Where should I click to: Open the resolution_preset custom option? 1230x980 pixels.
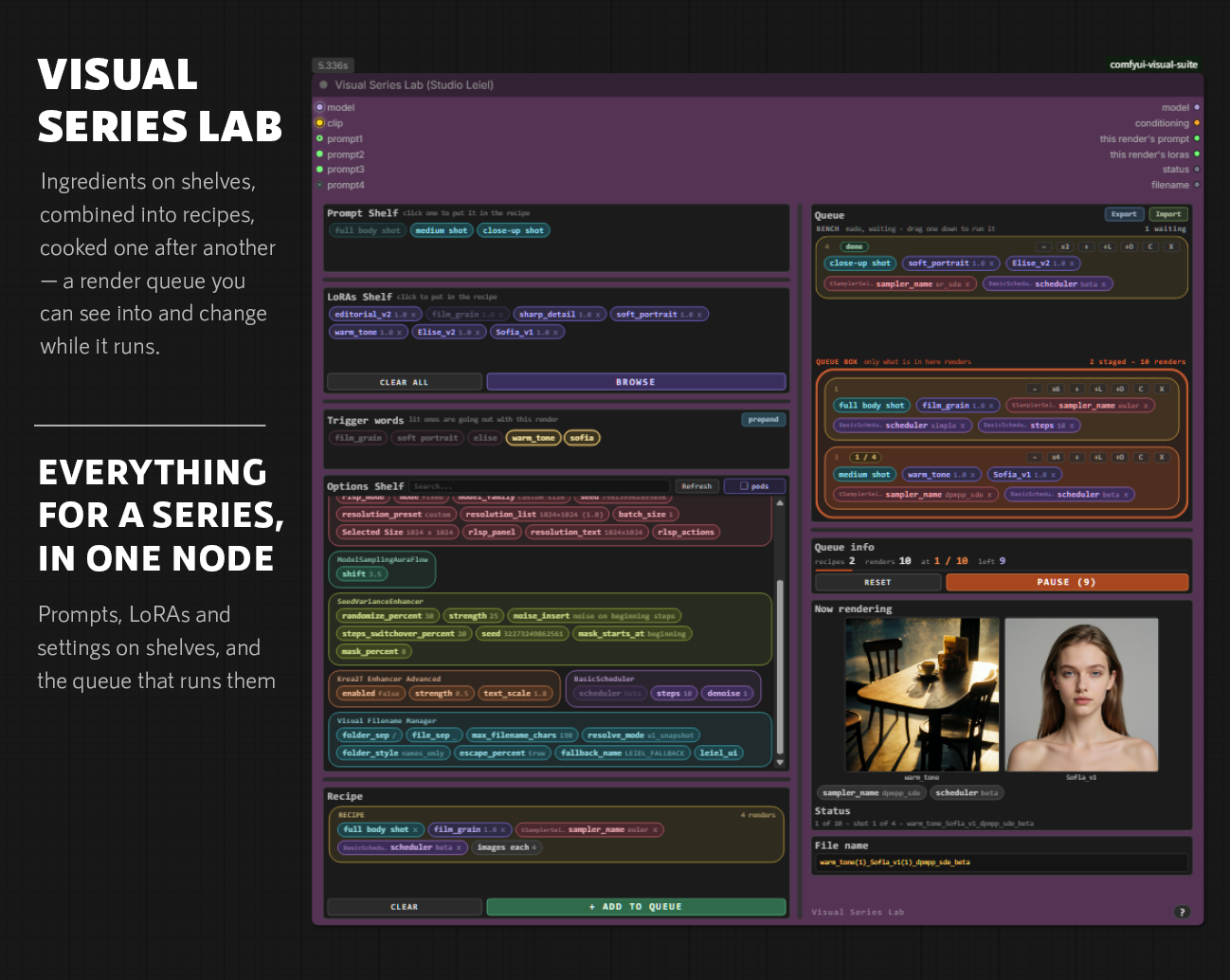pos(396,514)
